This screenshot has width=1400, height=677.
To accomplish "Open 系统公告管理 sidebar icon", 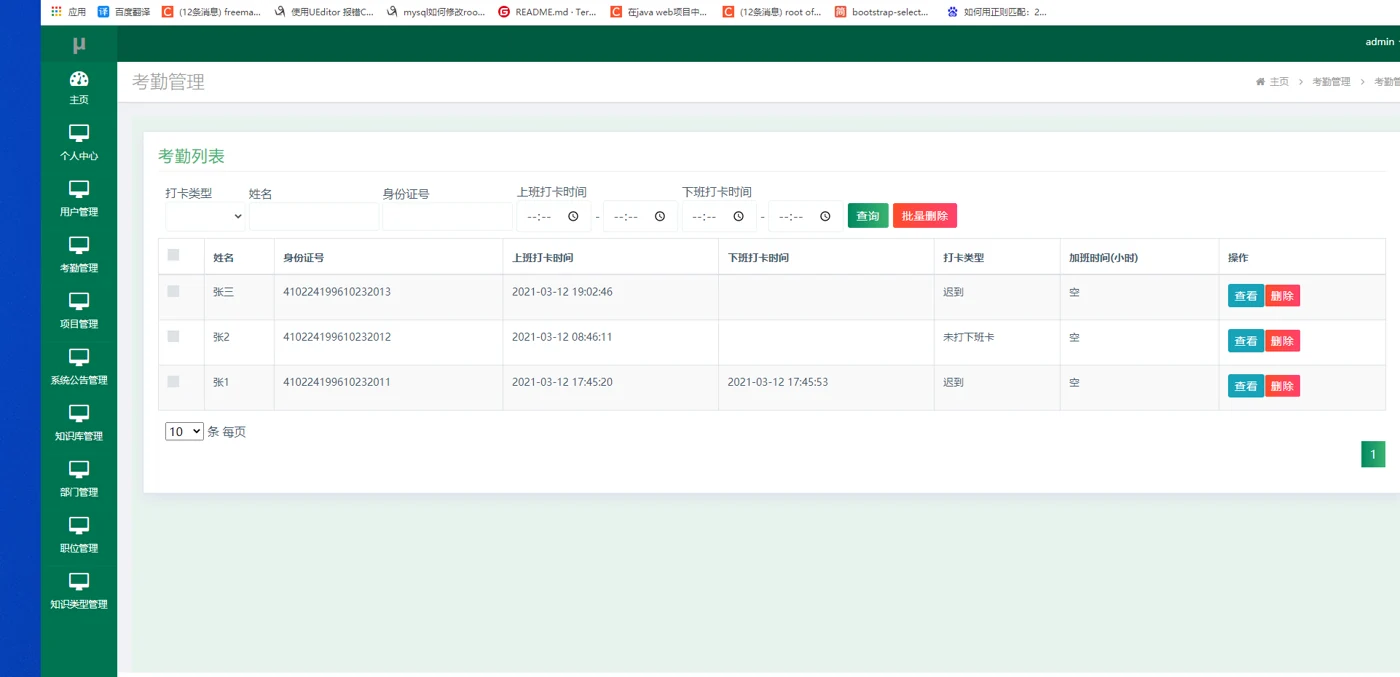I will pos(79,357).
